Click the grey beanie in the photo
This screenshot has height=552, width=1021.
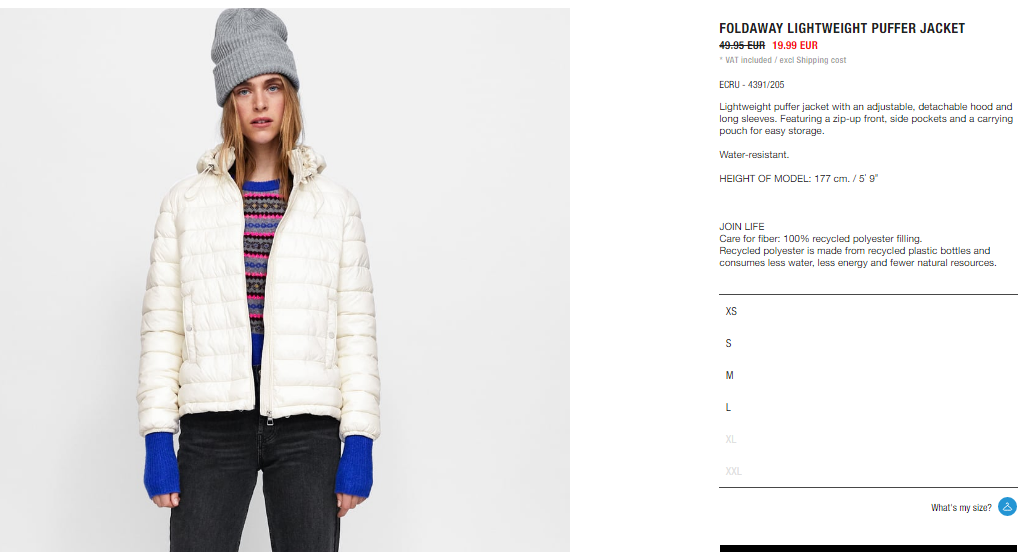[253, 55]
